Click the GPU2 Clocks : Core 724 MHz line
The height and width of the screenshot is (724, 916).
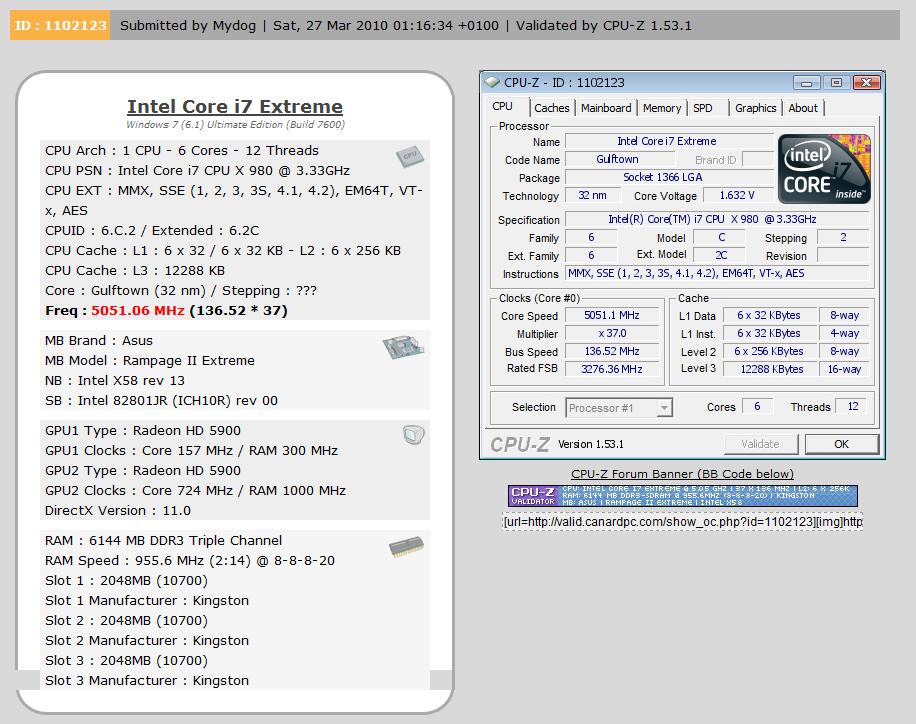point(196,491)
